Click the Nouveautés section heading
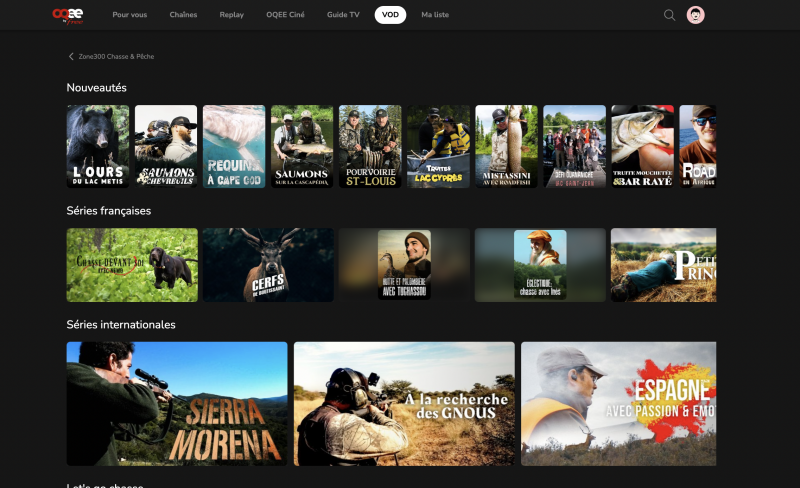This screenshot has width=800, height=488. (x=96, y=88)
